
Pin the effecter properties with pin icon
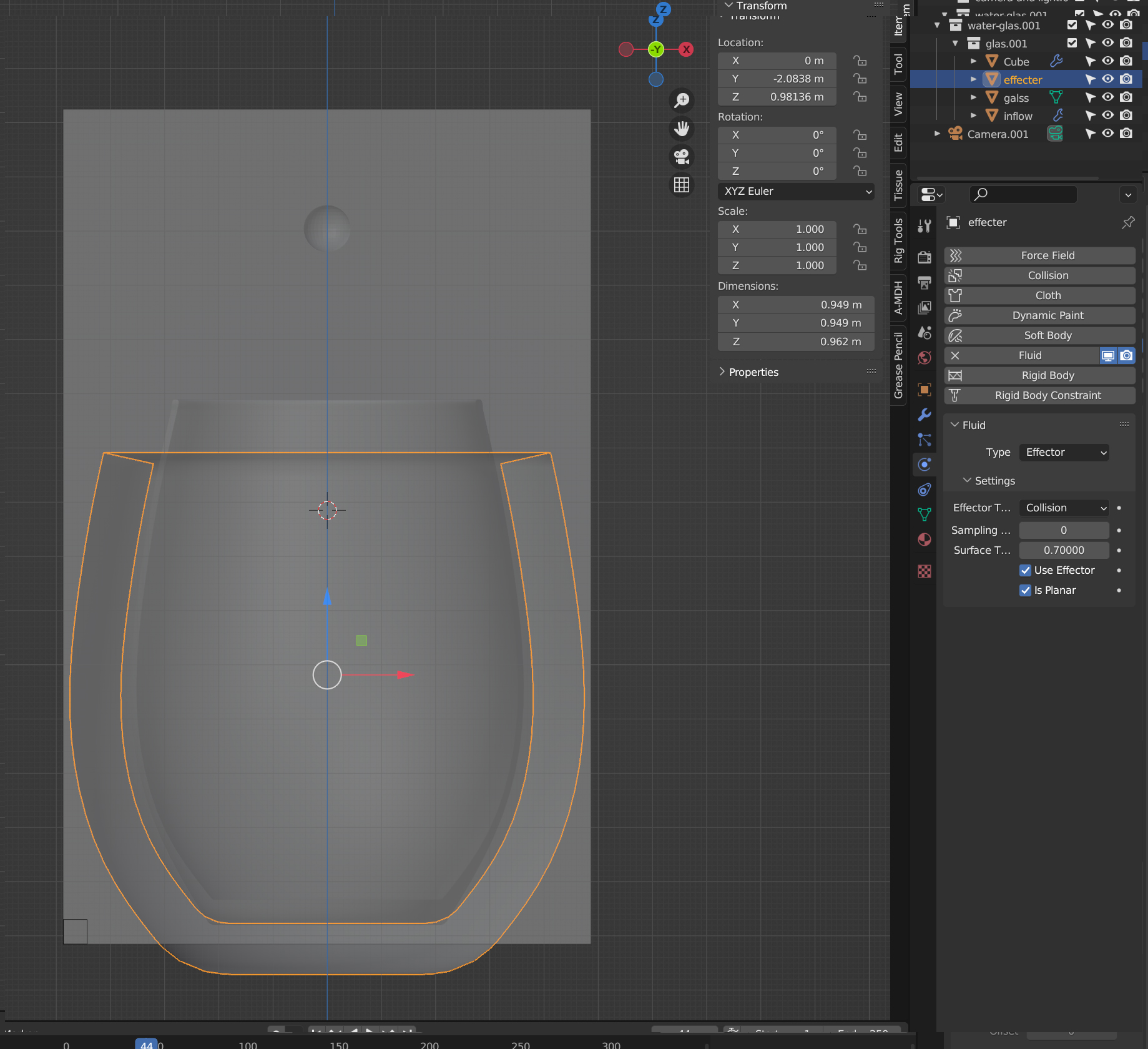coord(1128,222)
